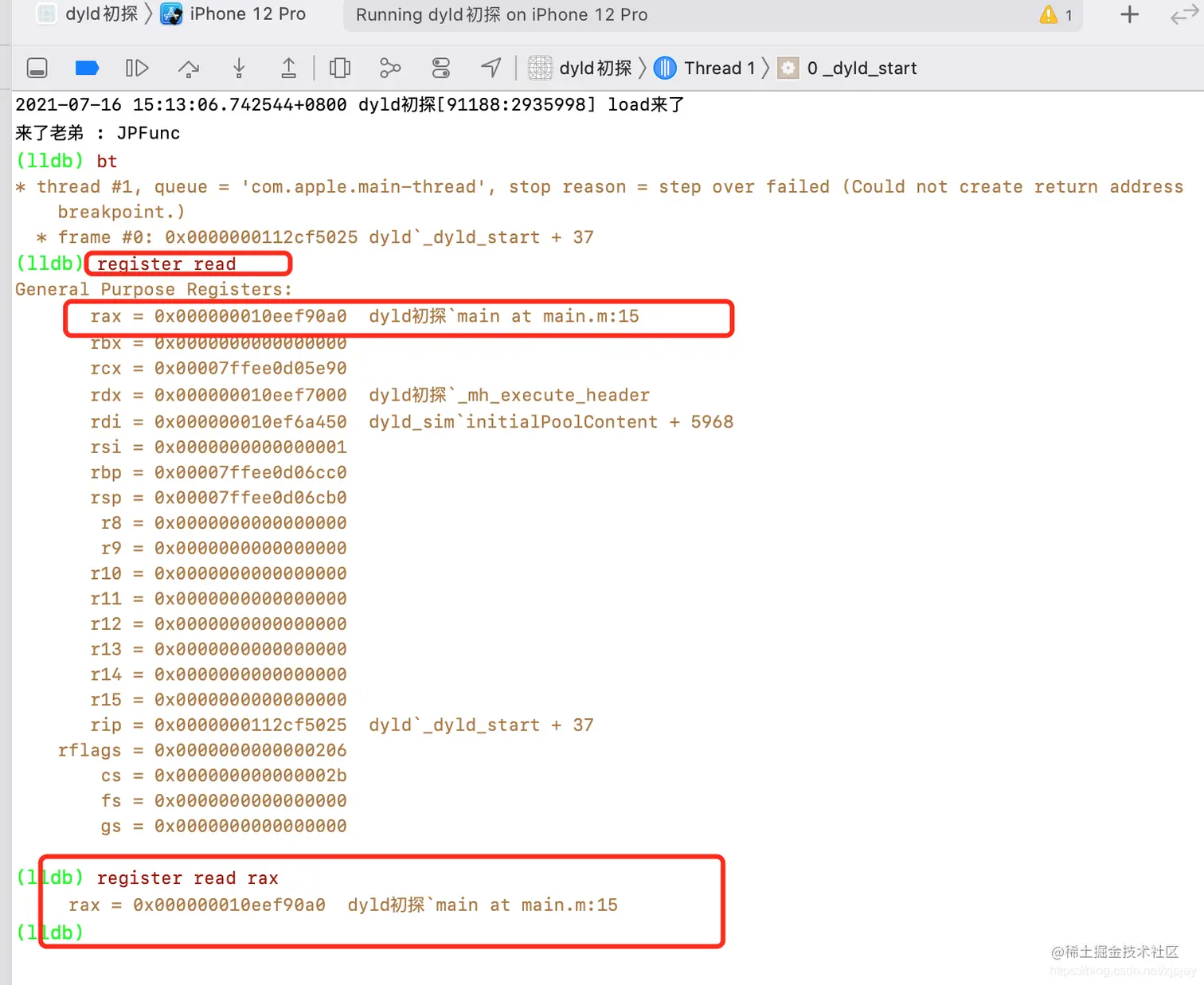Click the r11 register row

click(218, 599)
